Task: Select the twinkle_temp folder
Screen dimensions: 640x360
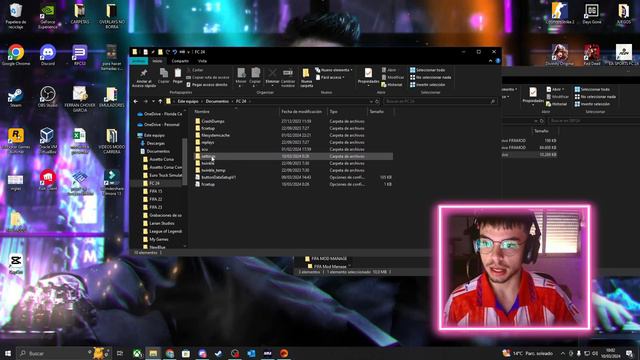Action: 213,170
